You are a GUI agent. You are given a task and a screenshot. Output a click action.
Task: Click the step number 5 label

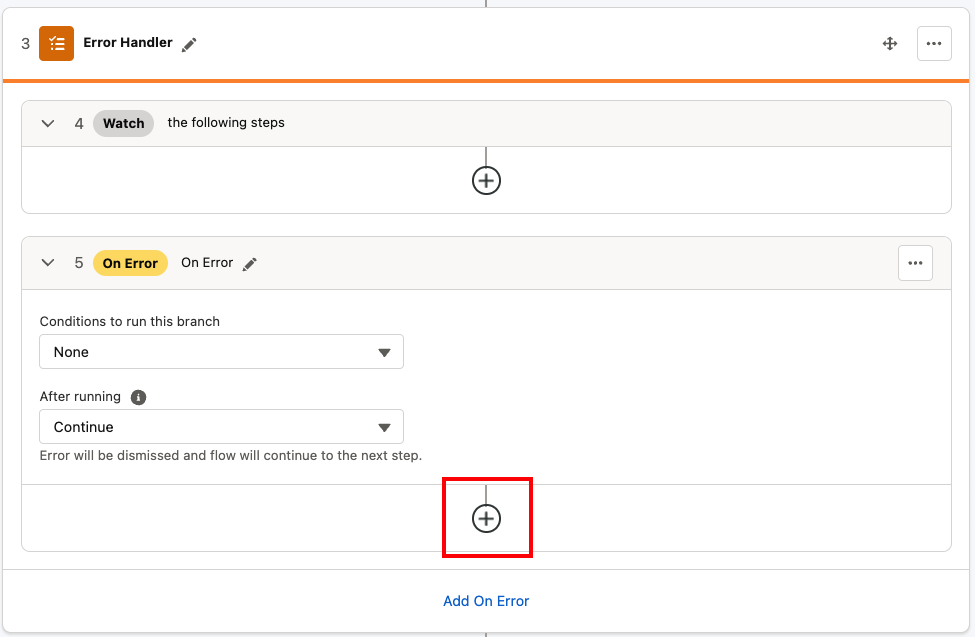(79, 263)
